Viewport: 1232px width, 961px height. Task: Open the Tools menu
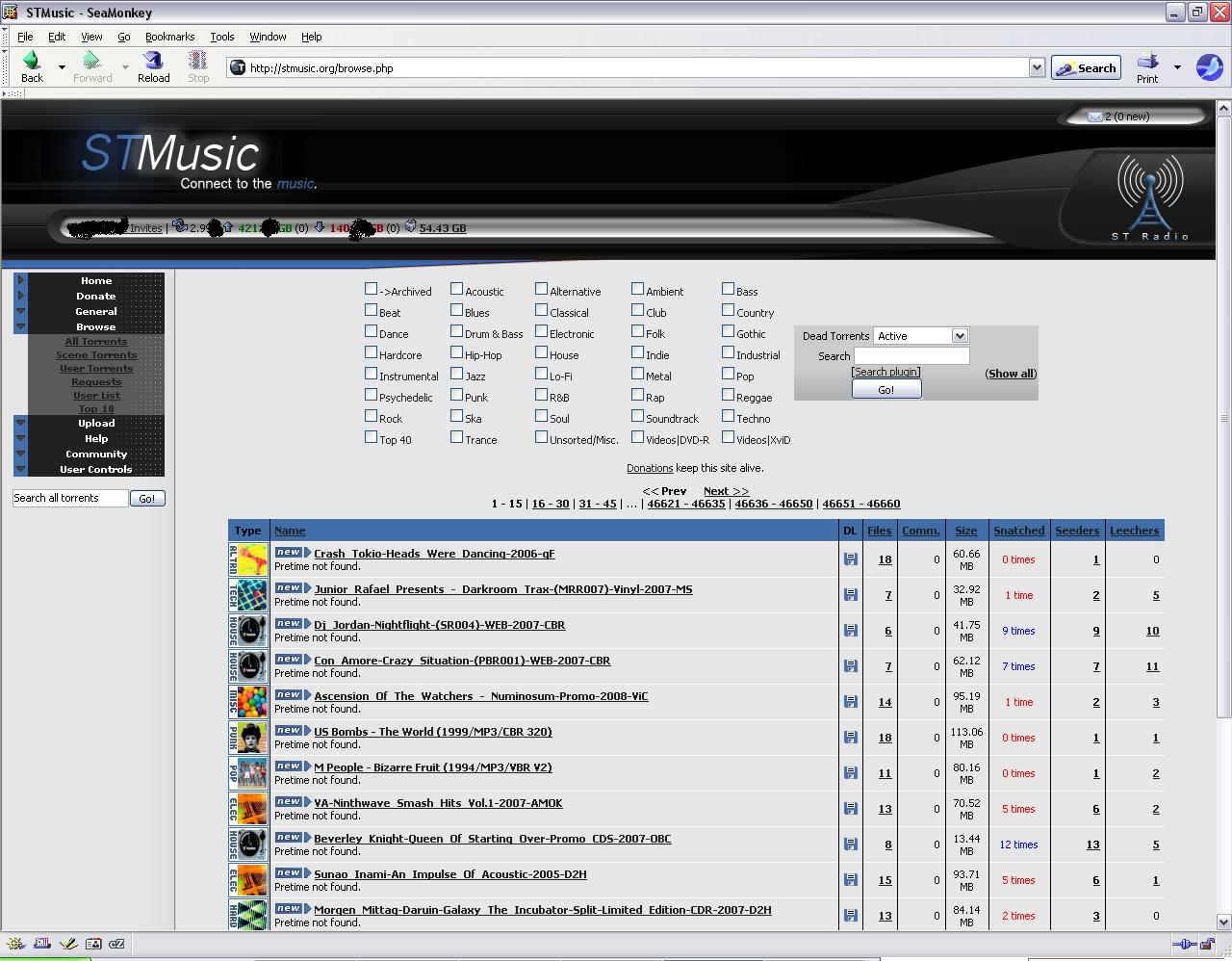[x=222, y=37]
